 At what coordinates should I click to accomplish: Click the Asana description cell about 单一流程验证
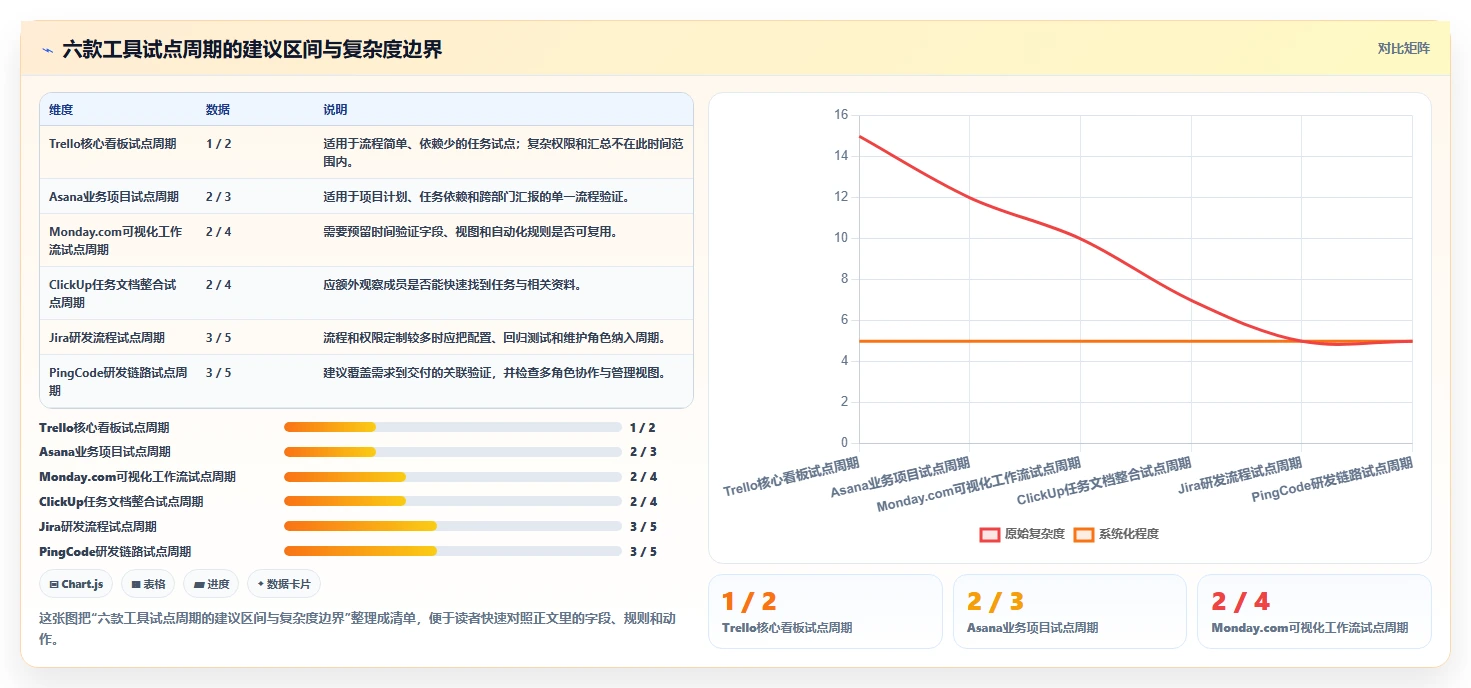pyautogui.click(x=476, y=197)
